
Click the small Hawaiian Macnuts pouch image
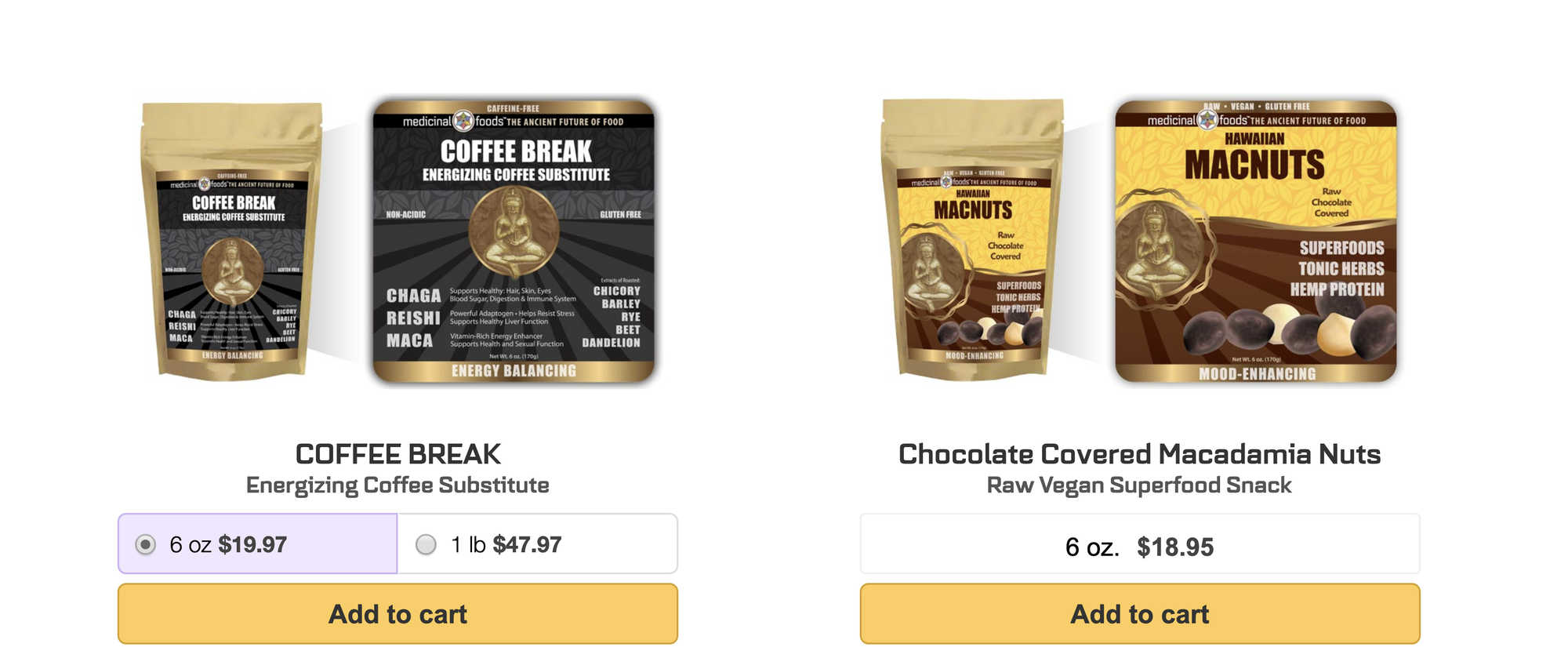(973, 239)
